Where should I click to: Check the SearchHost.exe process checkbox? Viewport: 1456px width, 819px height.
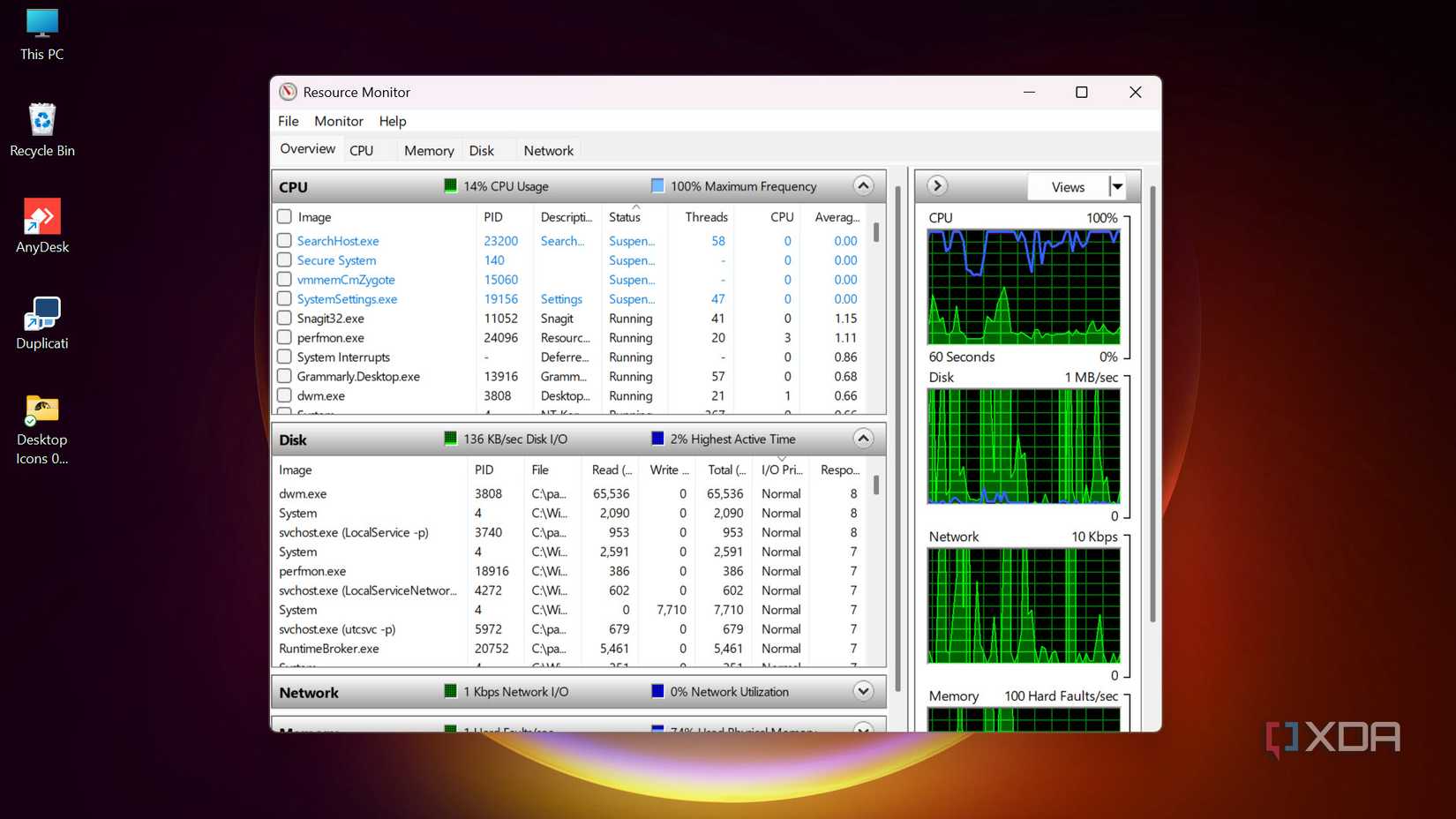pyautogui.click(x=284, y=240)
